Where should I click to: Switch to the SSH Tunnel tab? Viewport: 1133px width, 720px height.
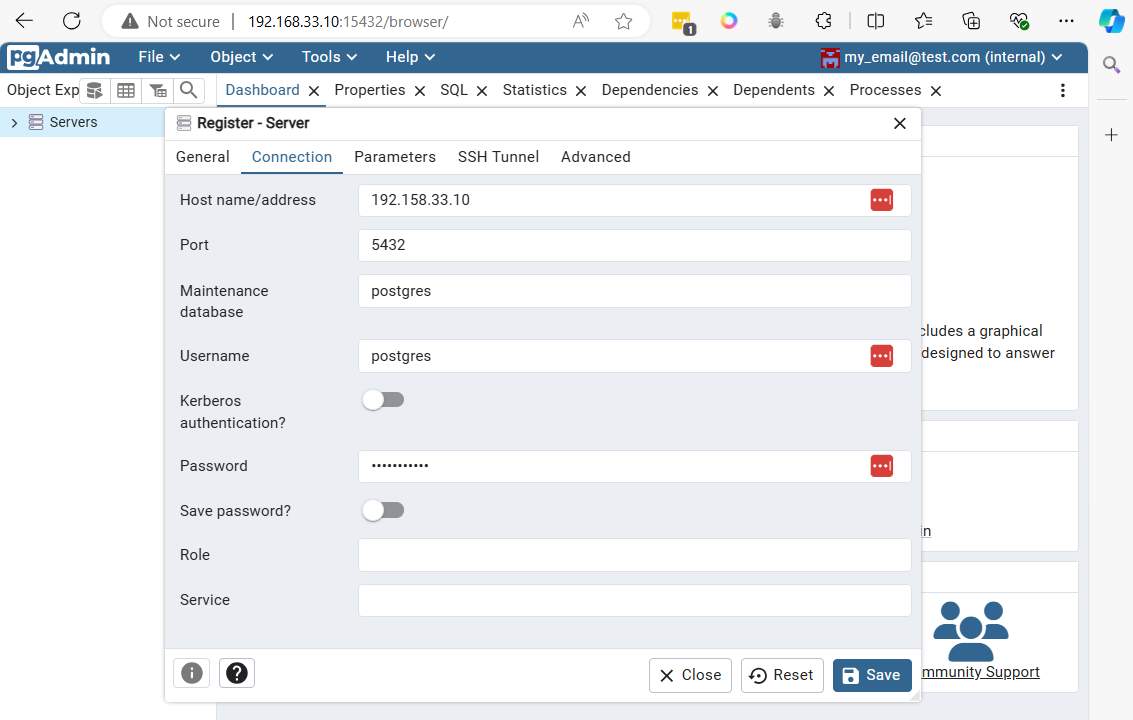[x=498, y=157]
